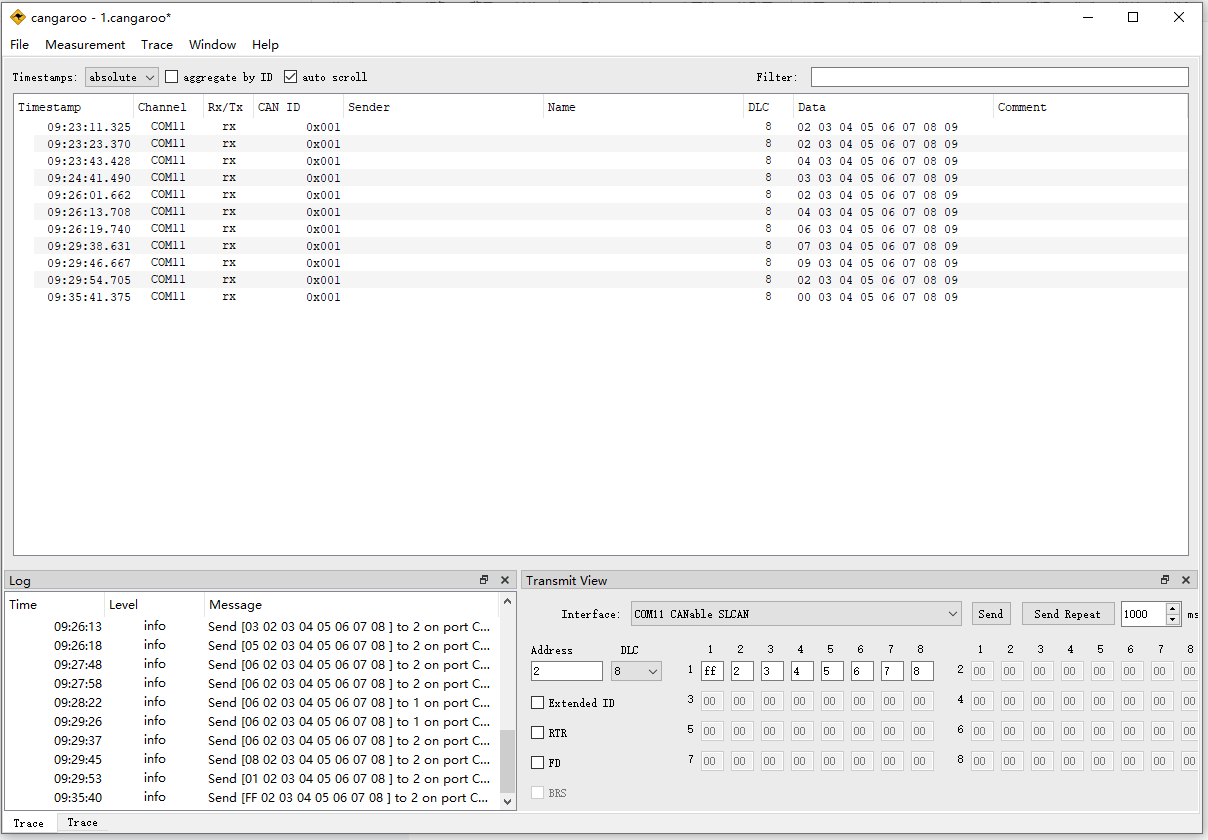Increase the repeat interval with up arrow
This screenshot has width=1208, height=840.
click(x=1173, y=609)
